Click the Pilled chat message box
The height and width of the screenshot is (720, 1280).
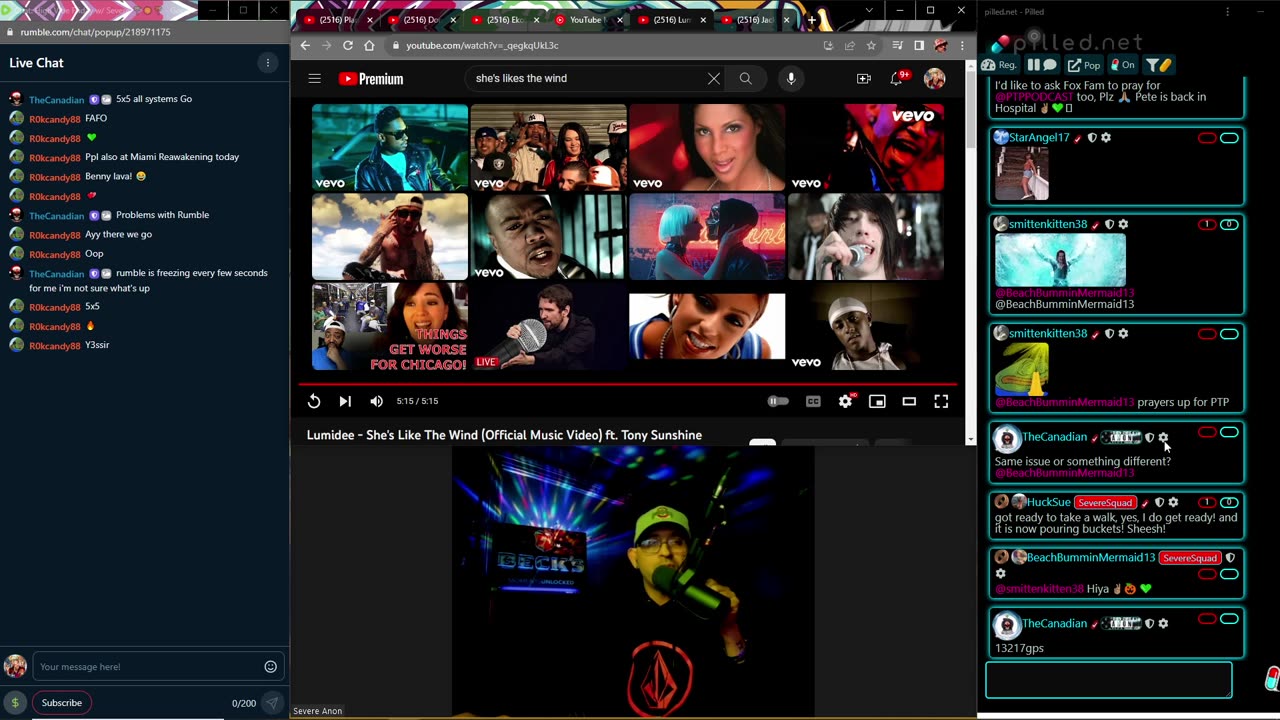coord(1109,680)
